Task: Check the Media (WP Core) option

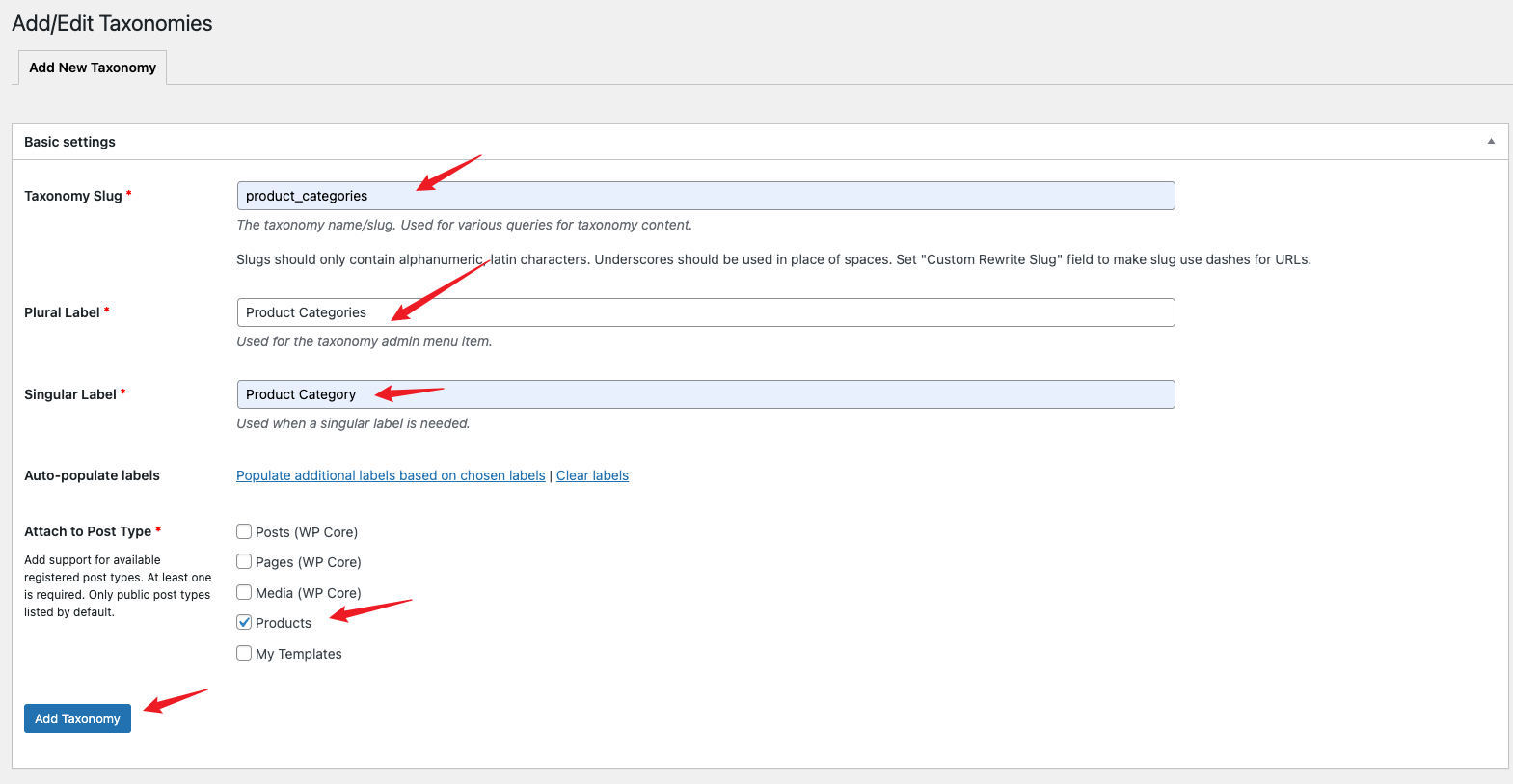Action: [244, 592]
